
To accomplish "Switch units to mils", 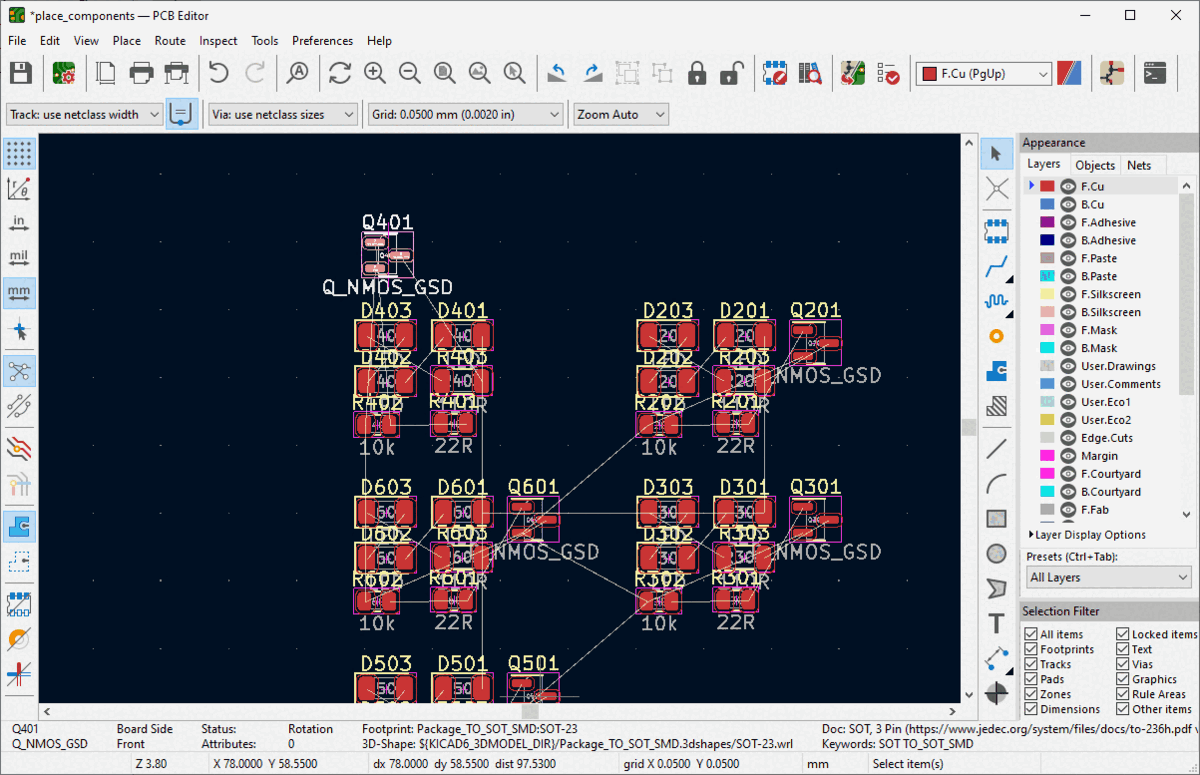I will (19, 258).
